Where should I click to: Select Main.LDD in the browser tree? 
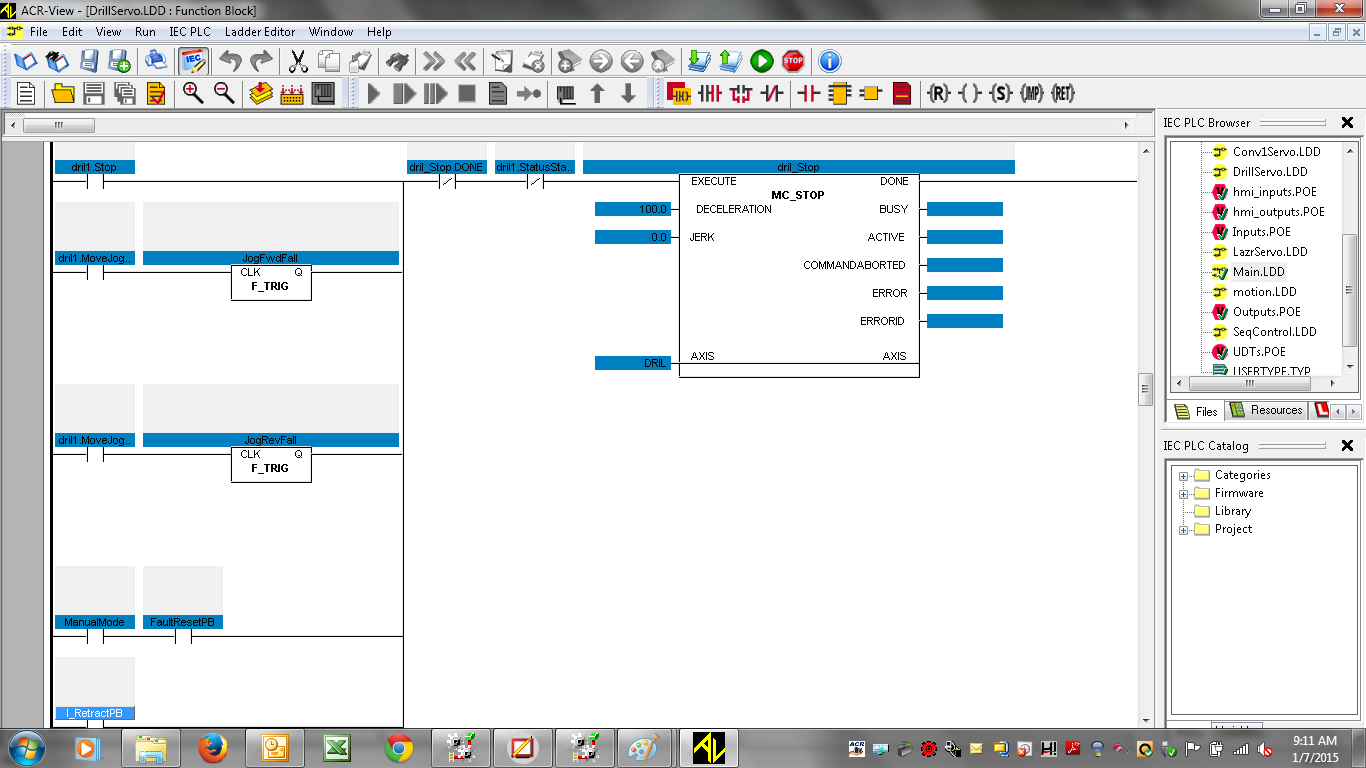click(1258, 272)
